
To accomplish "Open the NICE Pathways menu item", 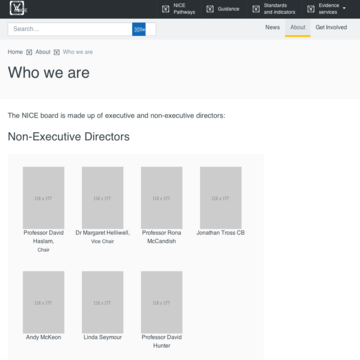I will pos(179,9).
